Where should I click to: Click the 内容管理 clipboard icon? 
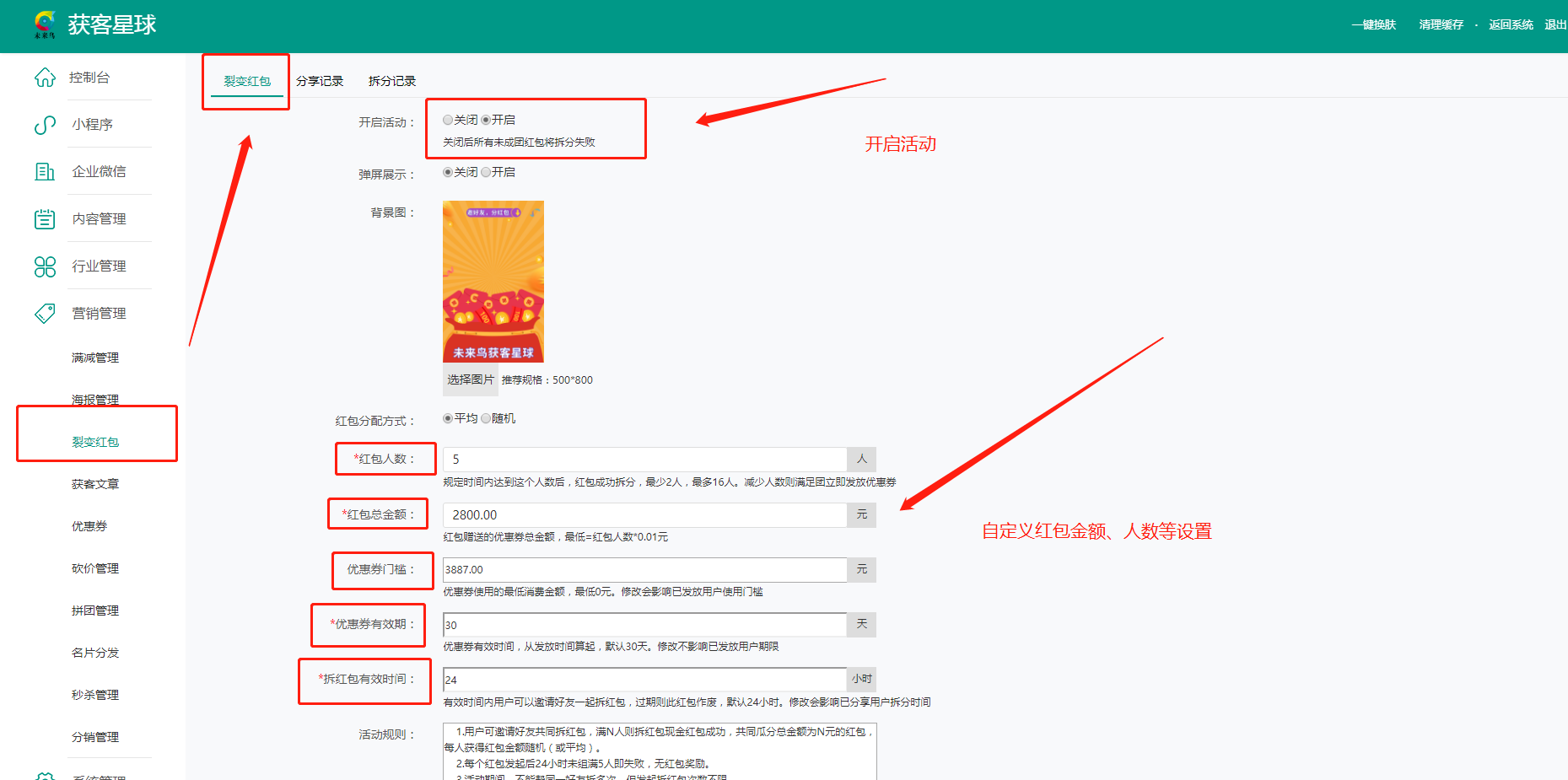point(45,219)
